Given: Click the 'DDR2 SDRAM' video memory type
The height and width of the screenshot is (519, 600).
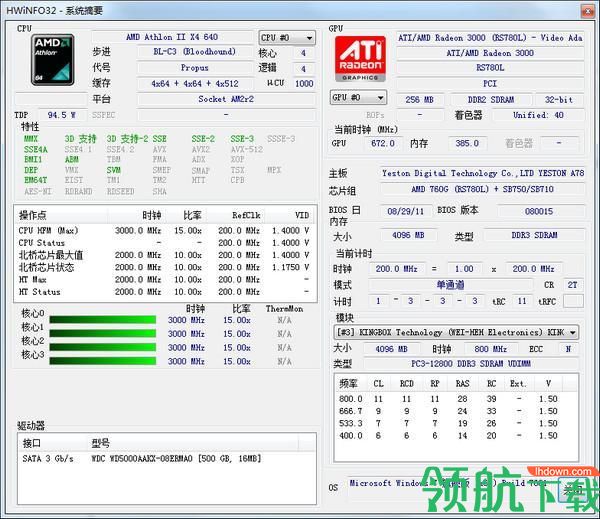Looking at the screenshot, I should pyautogui.click(x=491, y=100).
